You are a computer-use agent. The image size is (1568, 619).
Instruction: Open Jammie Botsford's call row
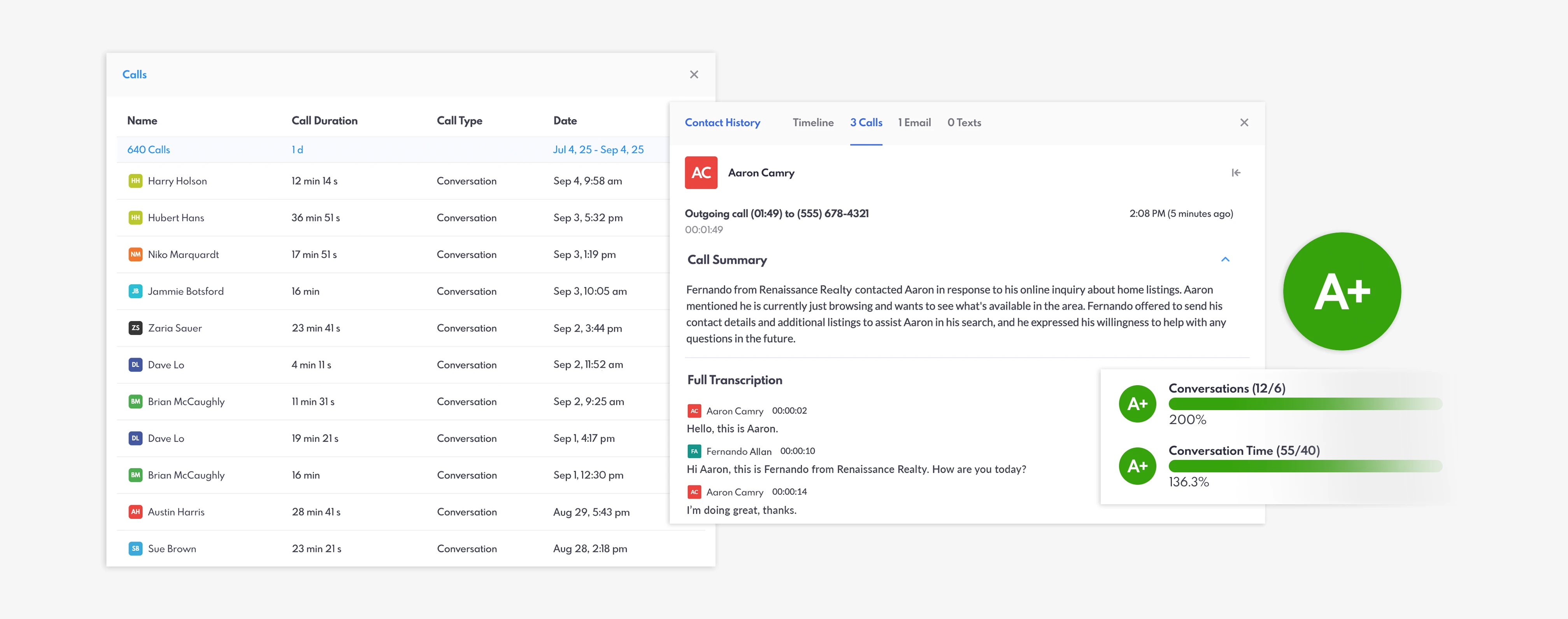(186, 291)
